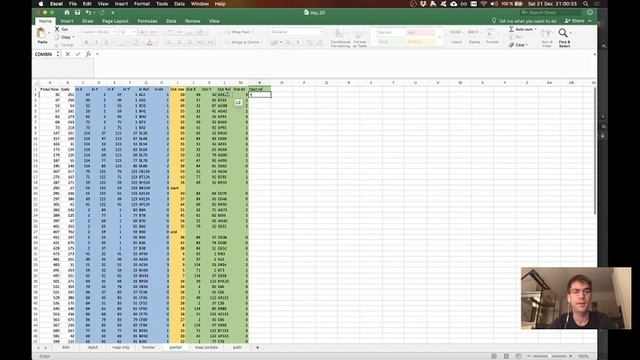Save the workbook with the disk icon

coord(78,13)
